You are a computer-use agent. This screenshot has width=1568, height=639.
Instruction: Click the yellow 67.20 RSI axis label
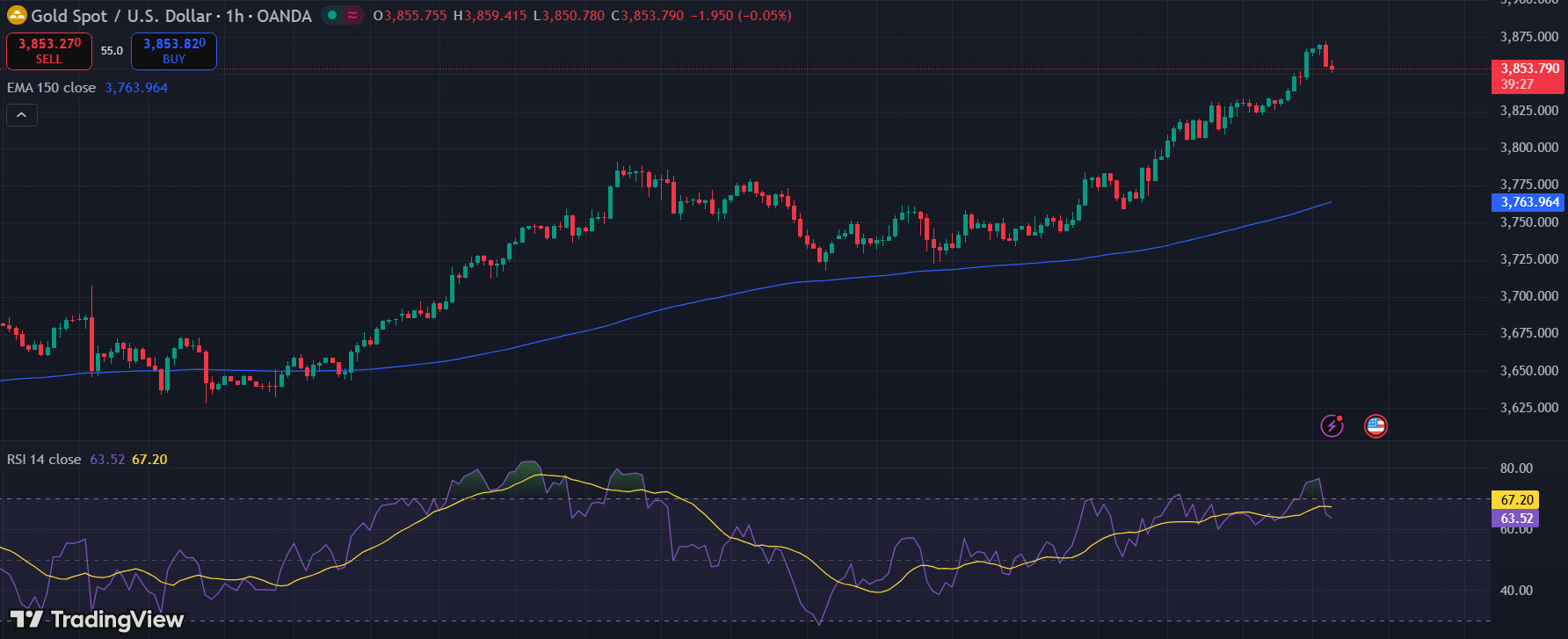[1515, 499]
